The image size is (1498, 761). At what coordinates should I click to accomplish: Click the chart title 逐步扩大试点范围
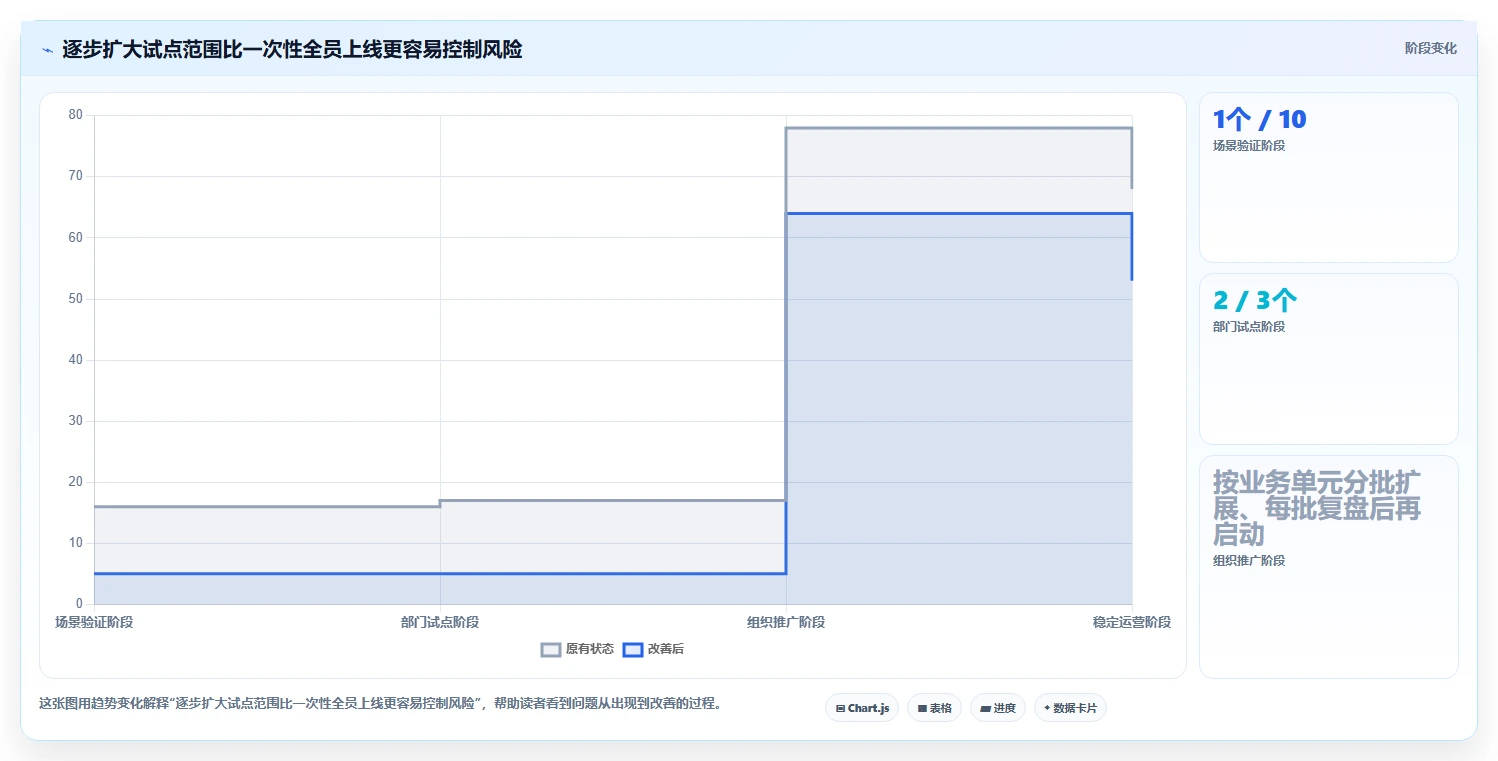pos(292,49)
